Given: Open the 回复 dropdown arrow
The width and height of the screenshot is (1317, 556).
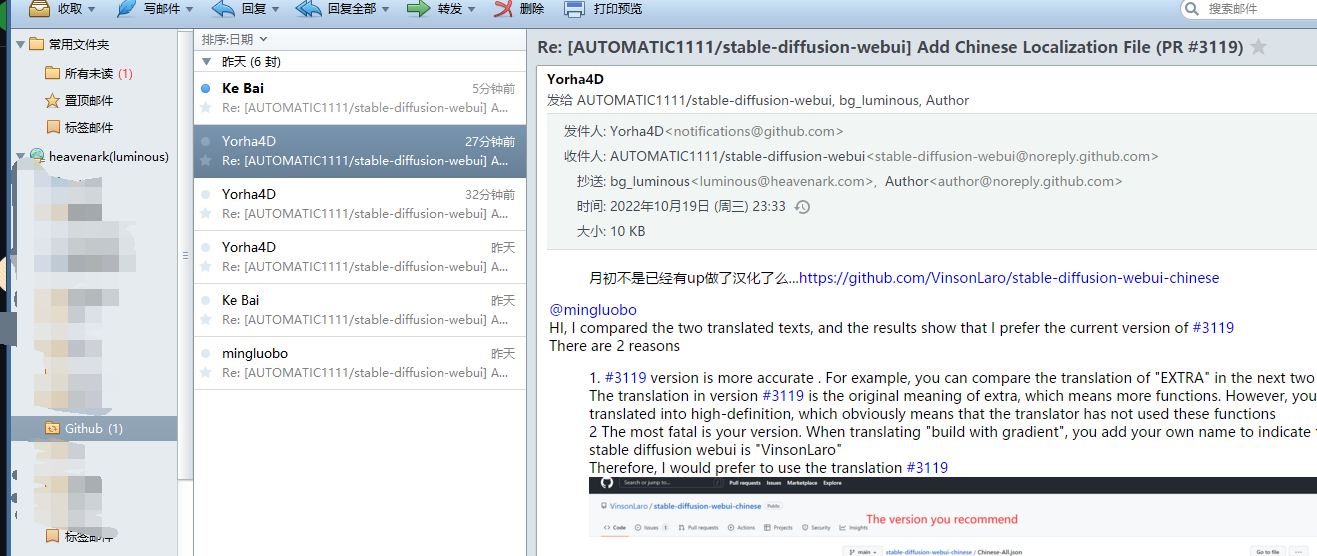Looking at the screenshot, I should coord(276,9).
